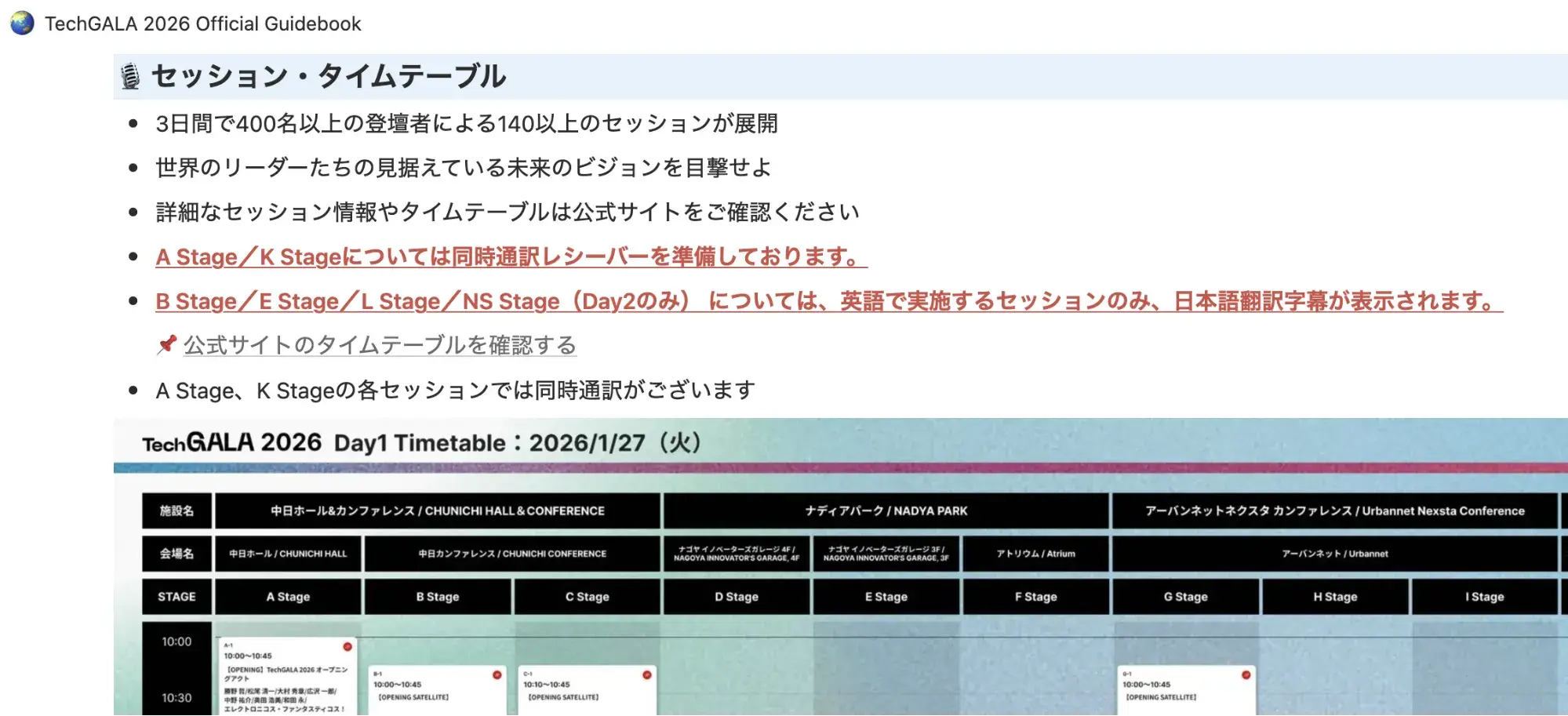Image resolution: width=1568 pixels, height=716 pixels.
Task: Select the D Stage column header
Action: point(736,597)
